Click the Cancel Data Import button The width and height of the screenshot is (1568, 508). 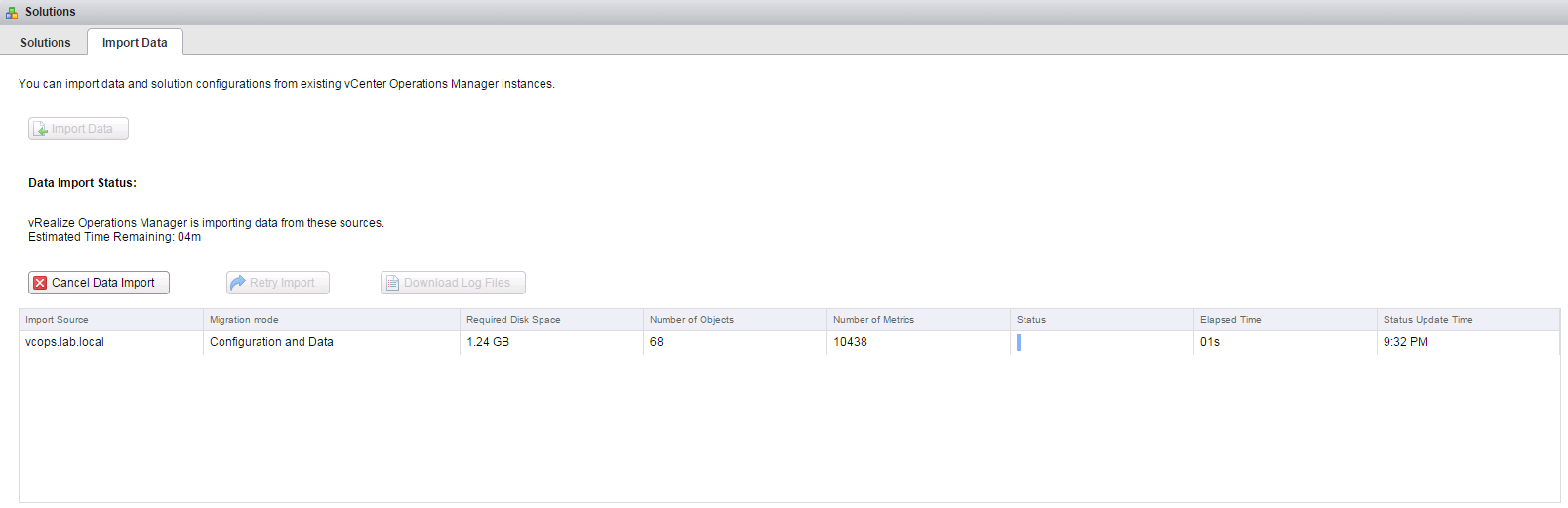(99, 283)
